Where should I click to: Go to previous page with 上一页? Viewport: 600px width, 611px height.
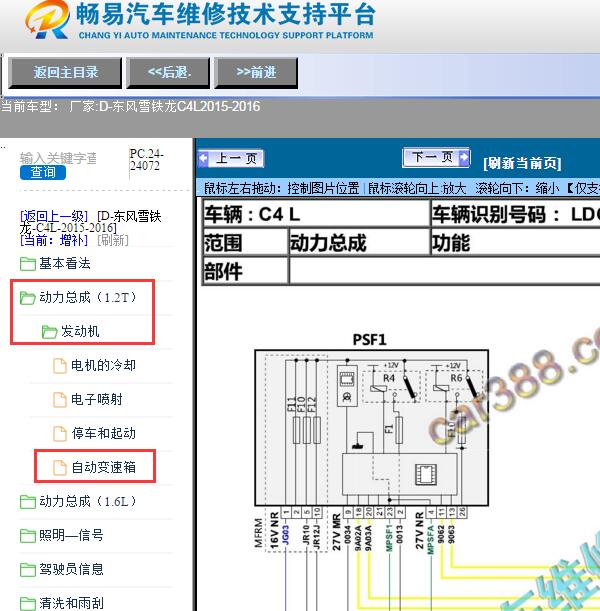click(x=231, y=158)
